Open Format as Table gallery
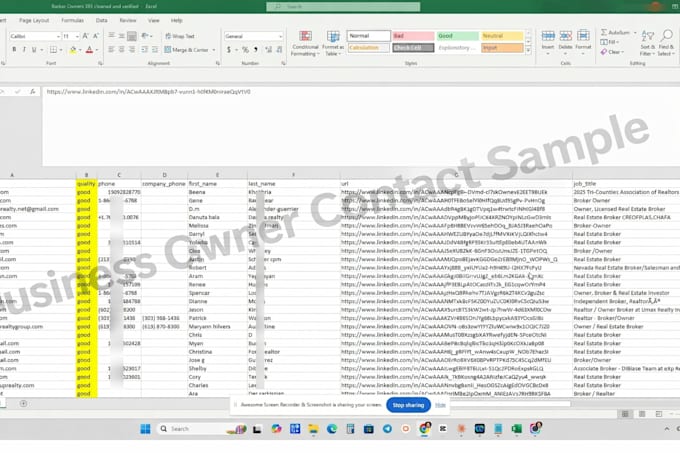Viewport: 680px width, 453px height. click(x=333, y=43)
